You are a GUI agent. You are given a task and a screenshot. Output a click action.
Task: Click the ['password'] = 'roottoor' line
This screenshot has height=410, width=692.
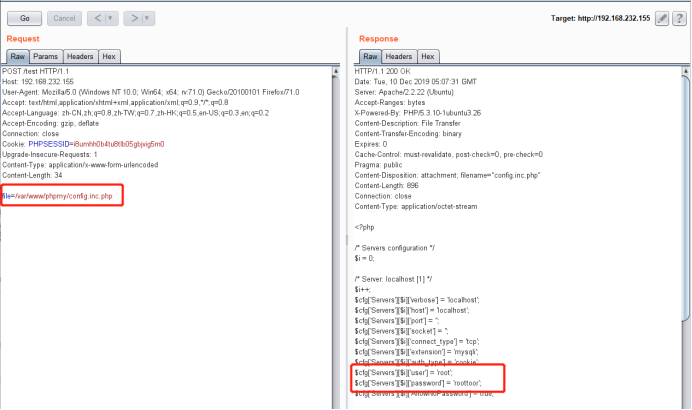pyautogui.click(x=418, y=383)
